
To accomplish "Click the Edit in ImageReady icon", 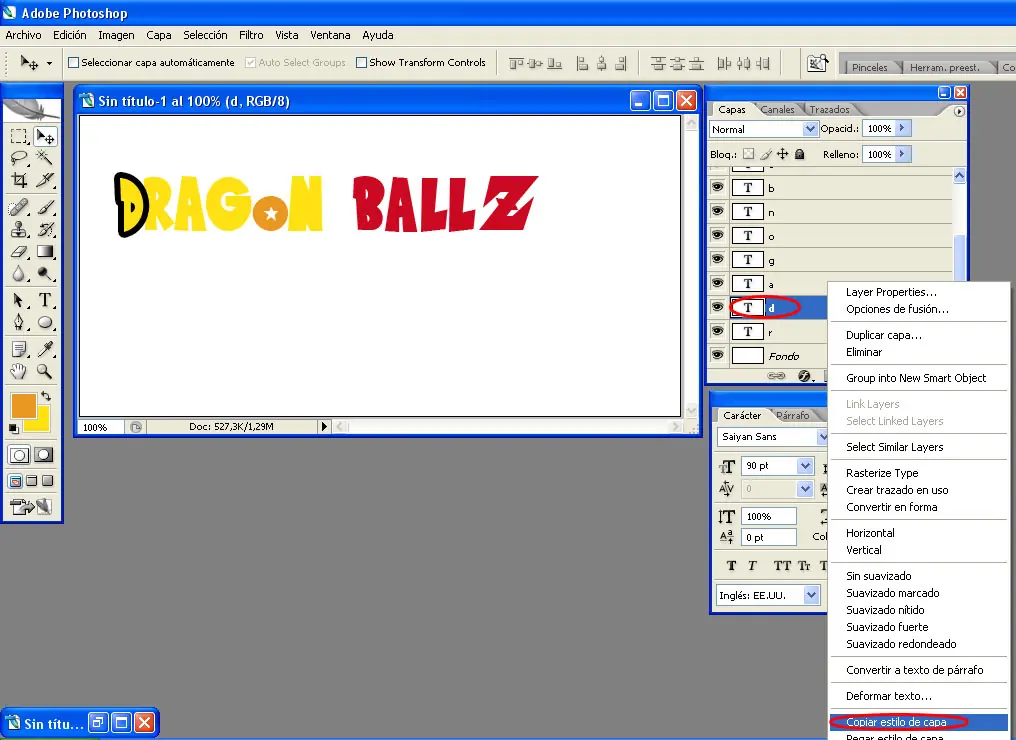I will click(30, 506).
